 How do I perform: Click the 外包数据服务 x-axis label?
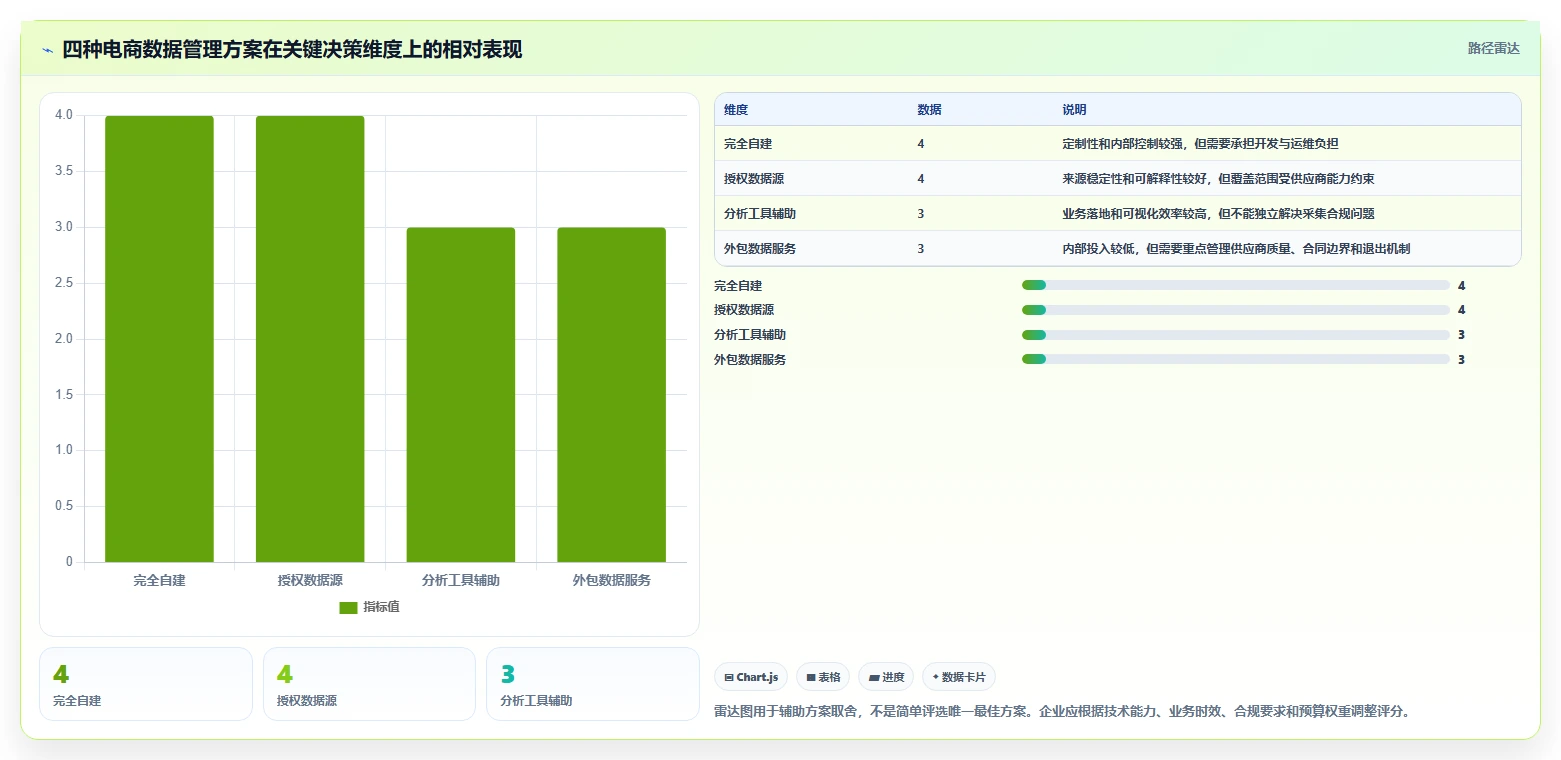612,580
